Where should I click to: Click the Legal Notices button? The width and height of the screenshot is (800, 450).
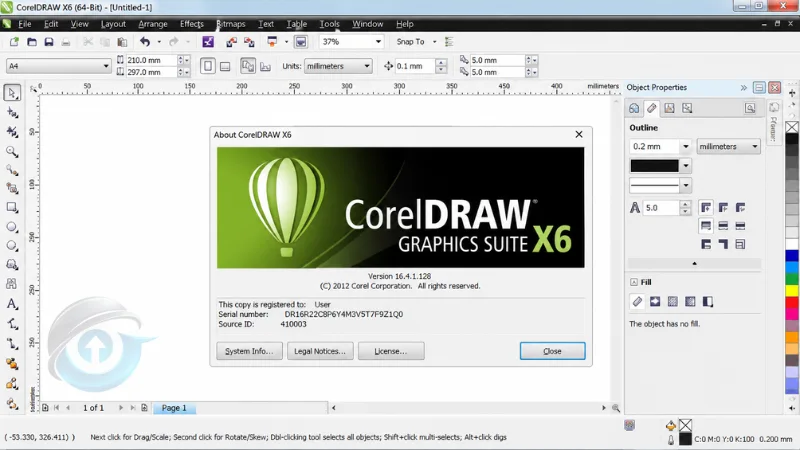tap(320, 351)
